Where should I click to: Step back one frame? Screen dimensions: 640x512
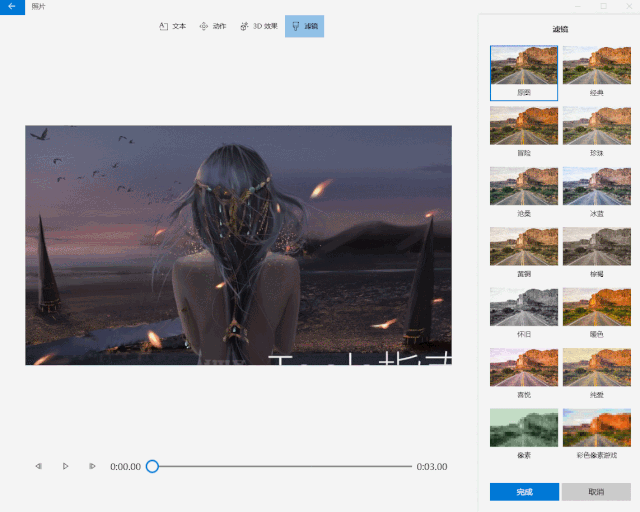pyautogui.click(x=39, y=466)
